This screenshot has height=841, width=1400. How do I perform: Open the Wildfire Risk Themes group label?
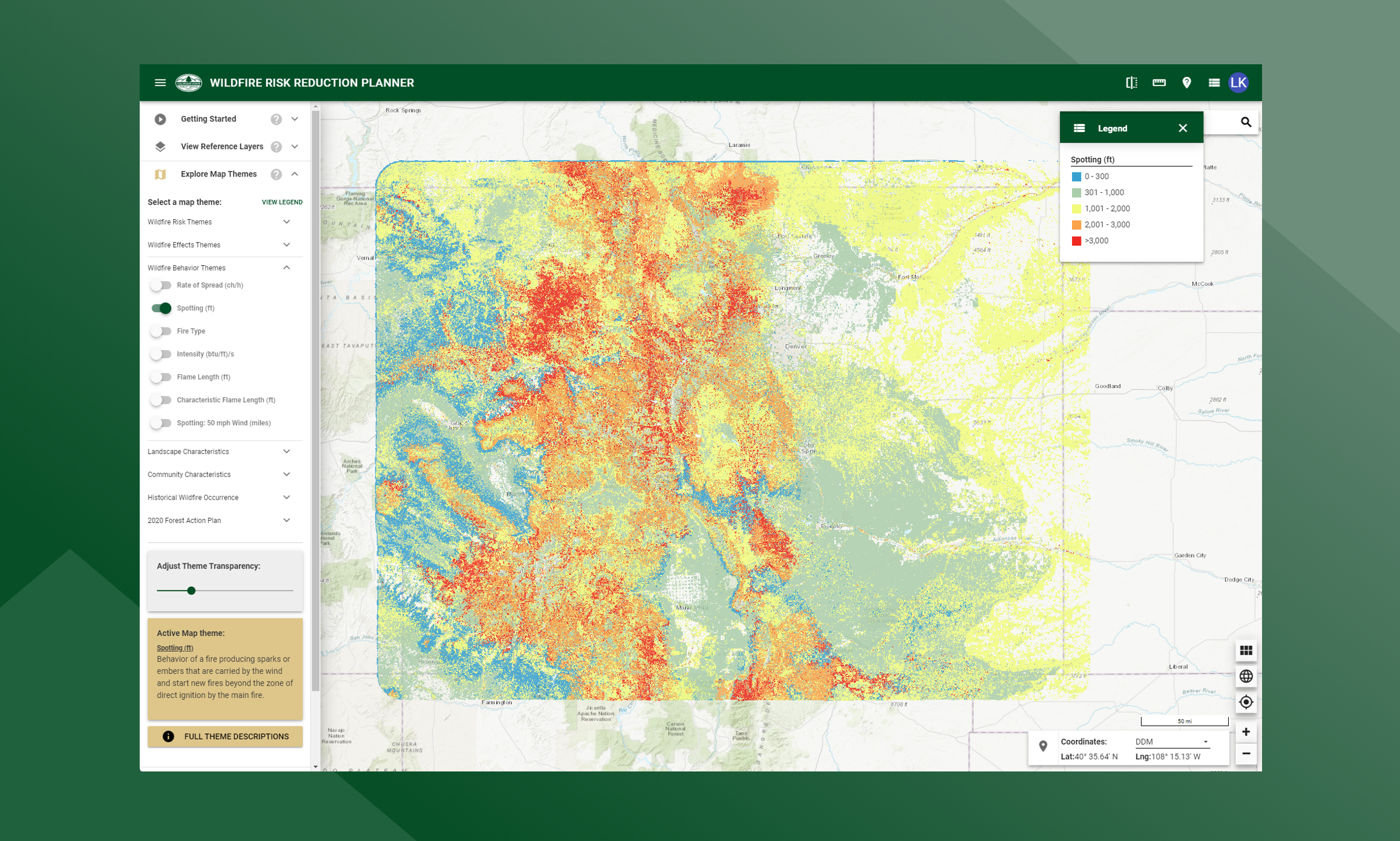click(x=179, y=222)
